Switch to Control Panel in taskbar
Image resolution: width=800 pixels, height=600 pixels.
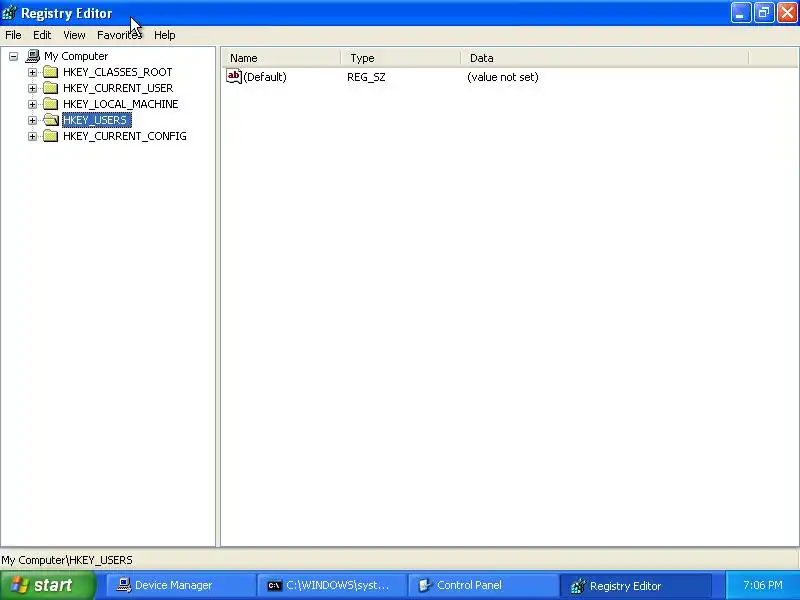coord(483,586)
